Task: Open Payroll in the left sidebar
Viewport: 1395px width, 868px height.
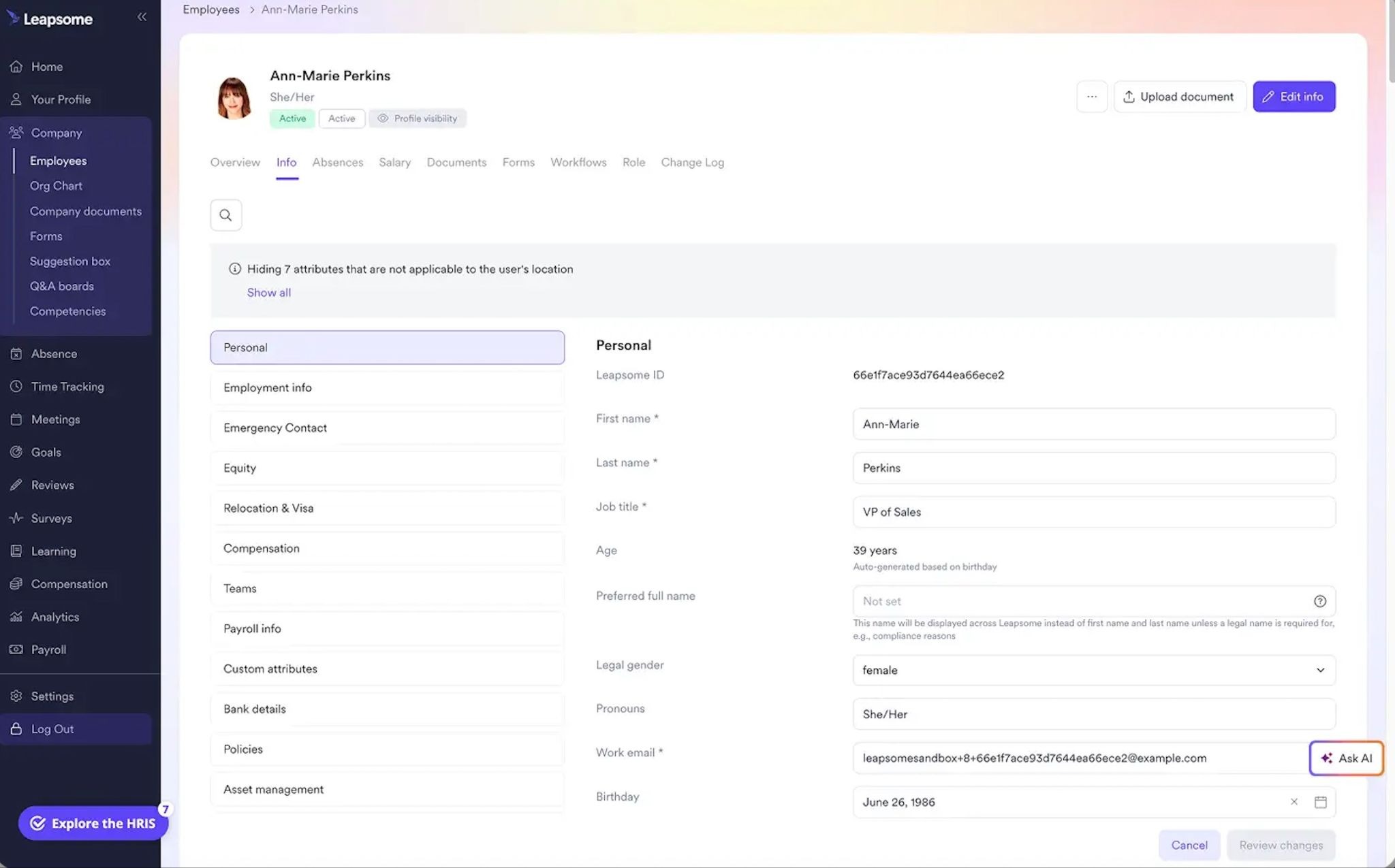Action: [x=48, y=649]
